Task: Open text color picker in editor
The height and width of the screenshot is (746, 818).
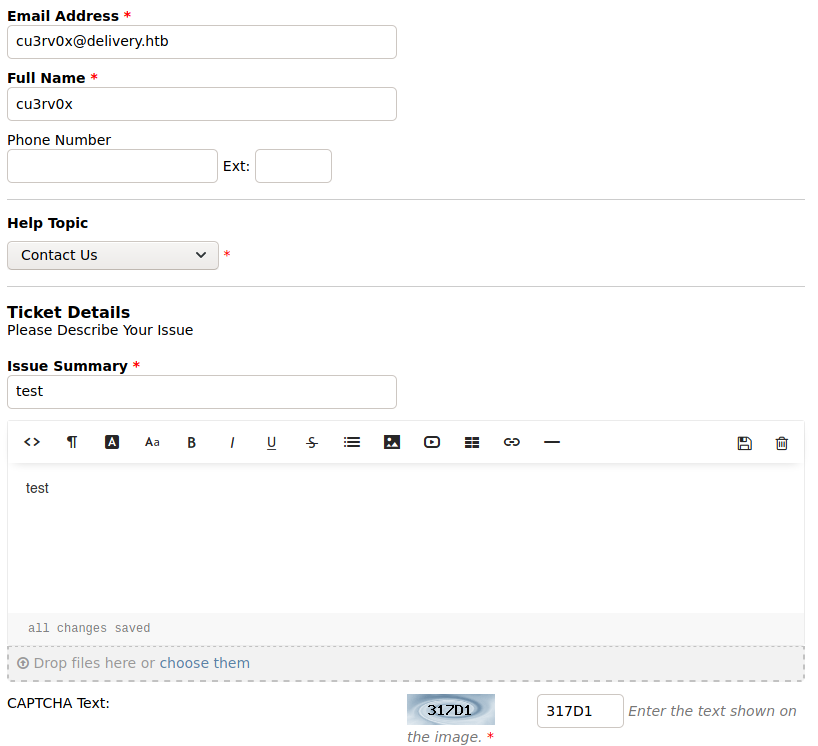Action: coord(112,442)
